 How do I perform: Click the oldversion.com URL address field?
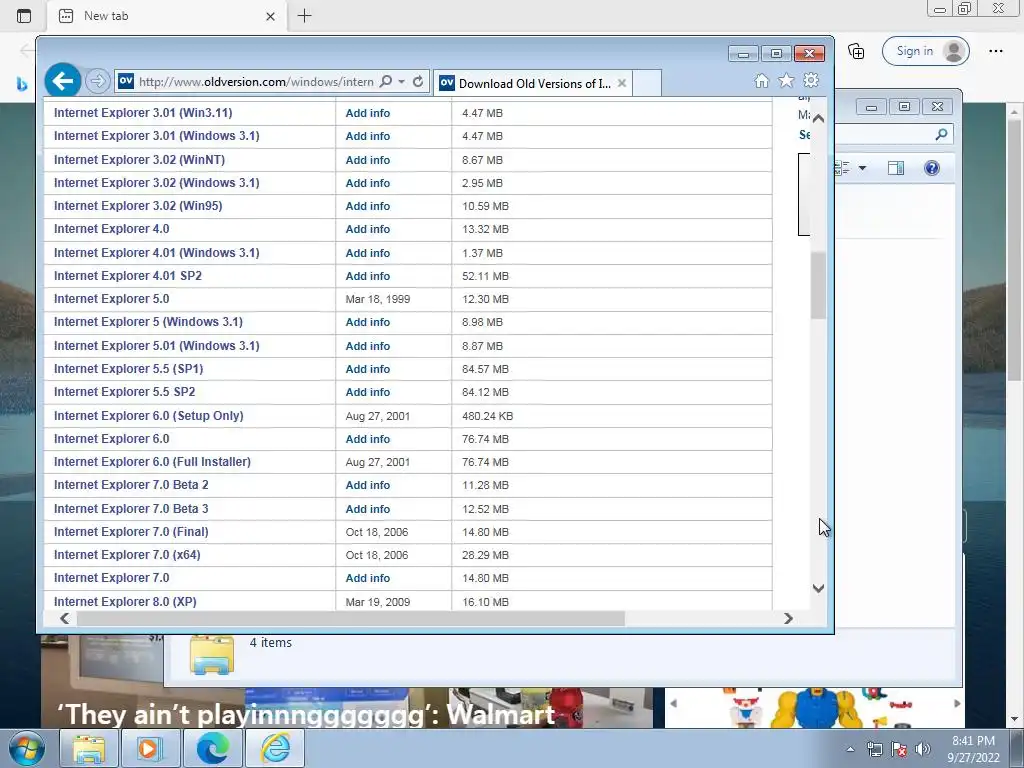256,82
